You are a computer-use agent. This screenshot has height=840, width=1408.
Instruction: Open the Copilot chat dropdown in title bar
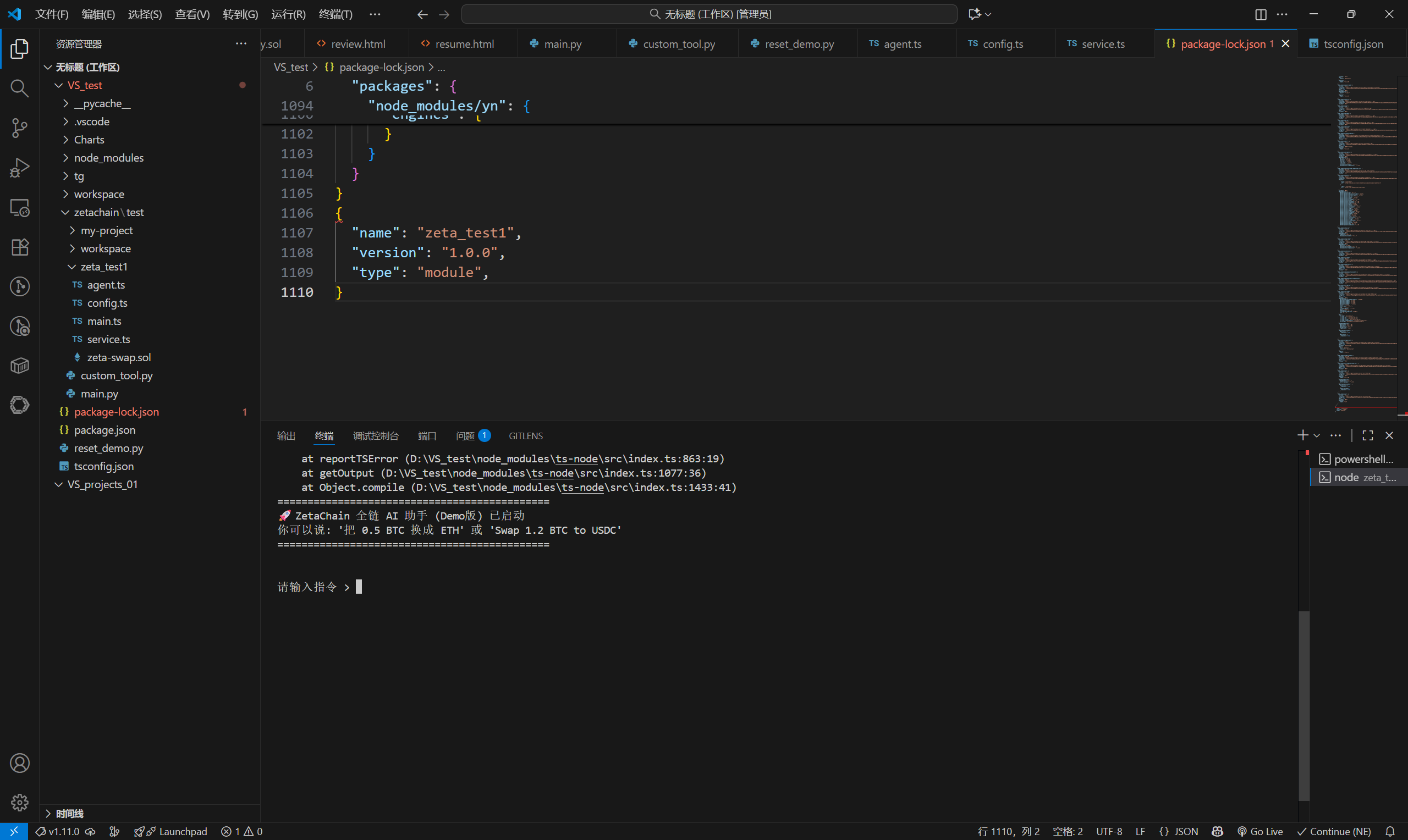click(988, 14)
